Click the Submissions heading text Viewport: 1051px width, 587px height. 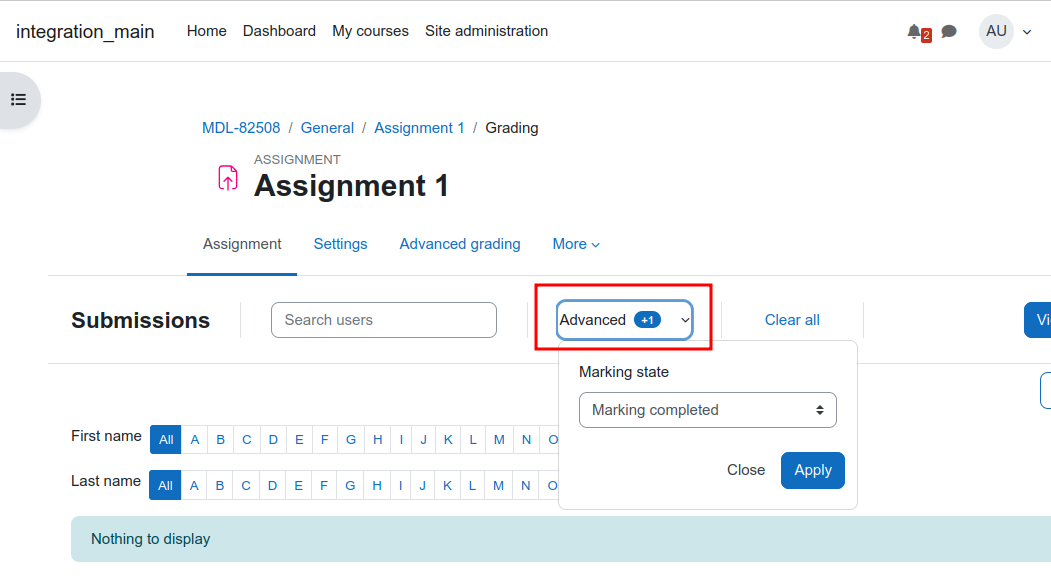140,320
